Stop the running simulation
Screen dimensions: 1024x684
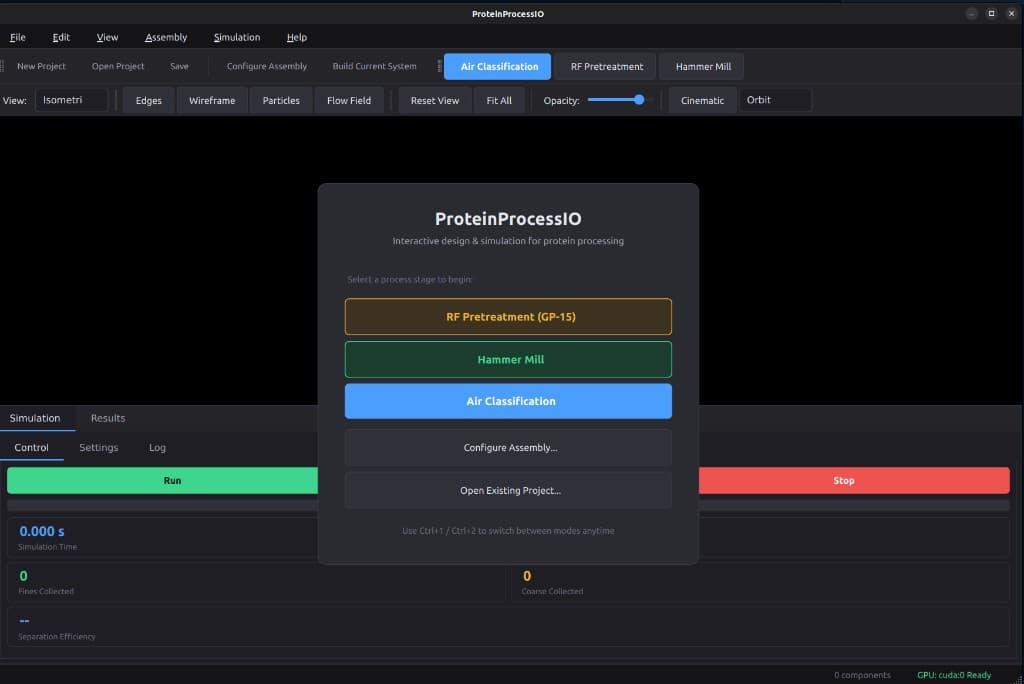click(842, 480)
